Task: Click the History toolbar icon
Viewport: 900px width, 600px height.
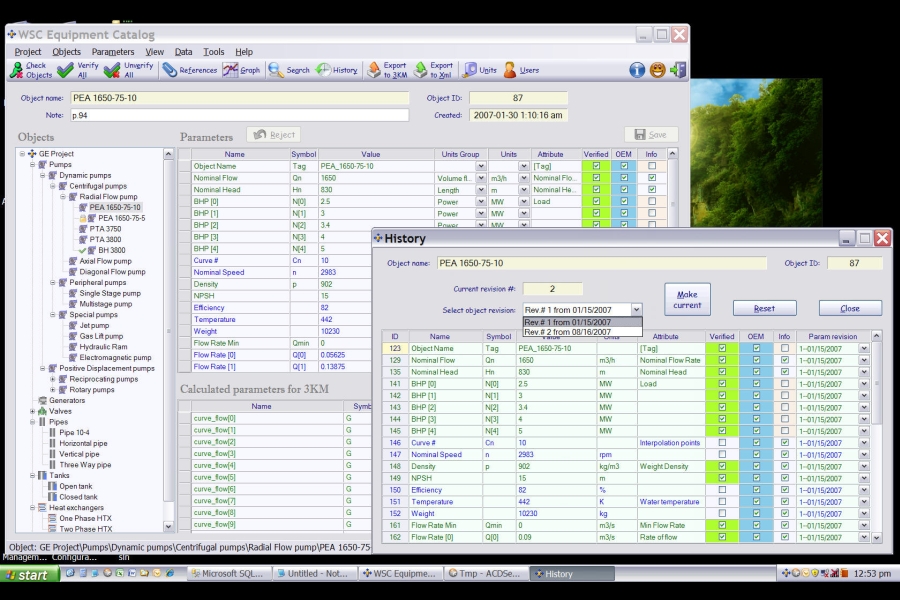Action: [337, 70]
